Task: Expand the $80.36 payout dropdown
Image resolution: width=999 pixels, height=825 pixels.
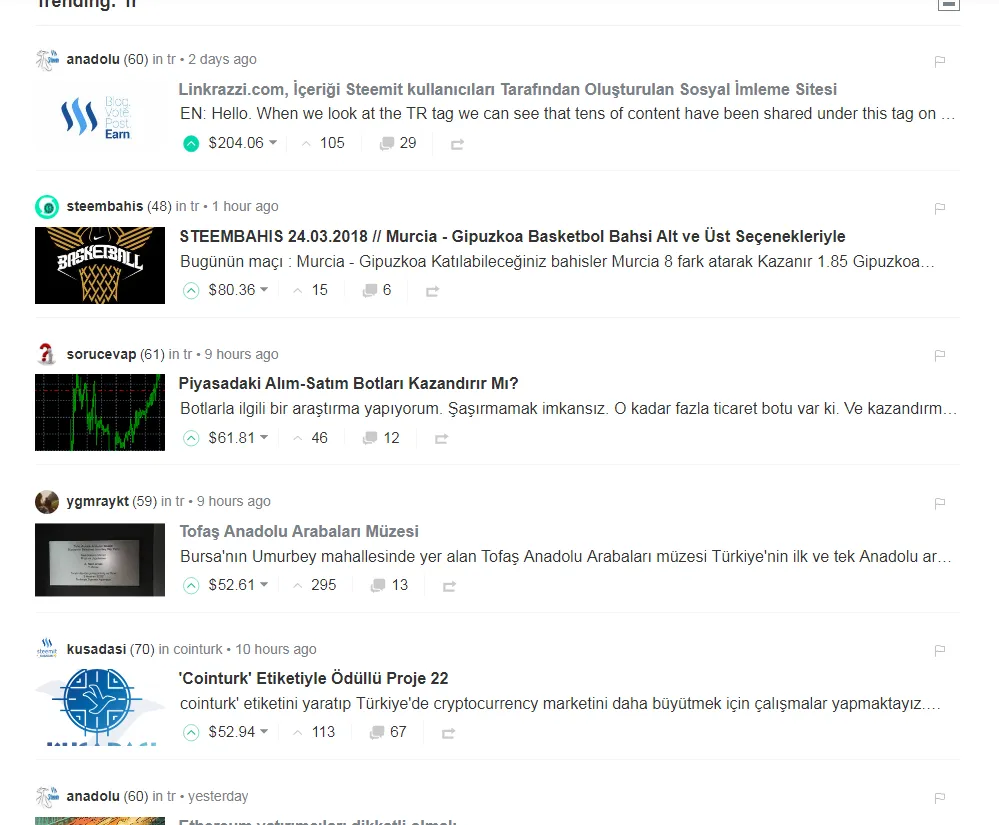Action: pyautogui.click(x=238, y=290)
